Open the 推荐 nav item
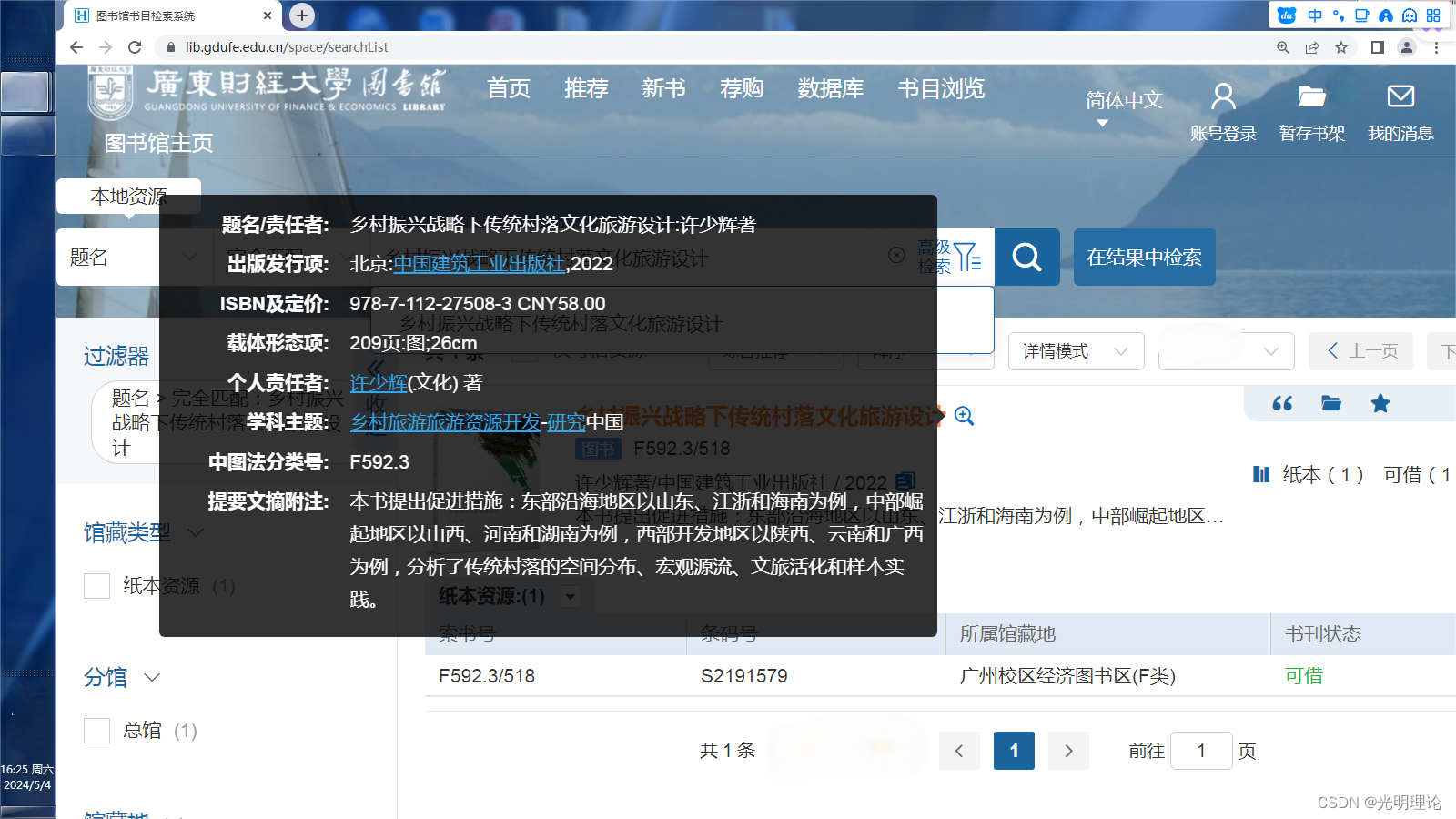1456x819 pixels. (586, 88)
